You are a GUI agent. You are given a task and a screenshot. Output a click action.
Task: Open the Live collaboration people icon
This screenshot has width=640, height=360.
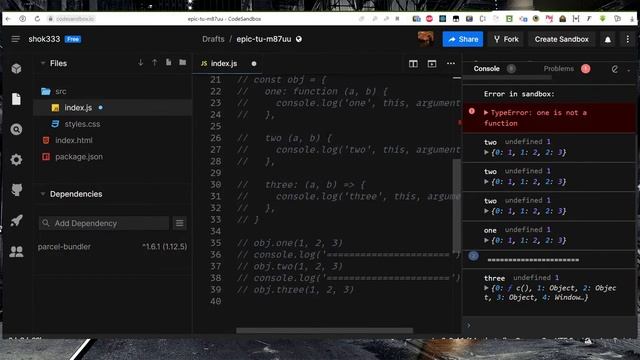coord(16,251)
